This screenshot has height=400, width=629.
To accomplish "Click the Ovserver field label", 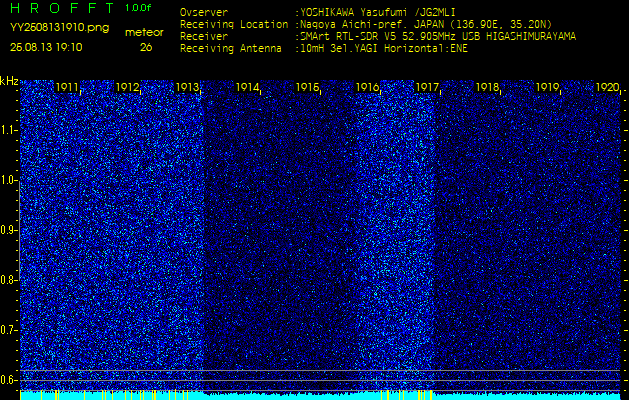I will click(x=204, y=12).
